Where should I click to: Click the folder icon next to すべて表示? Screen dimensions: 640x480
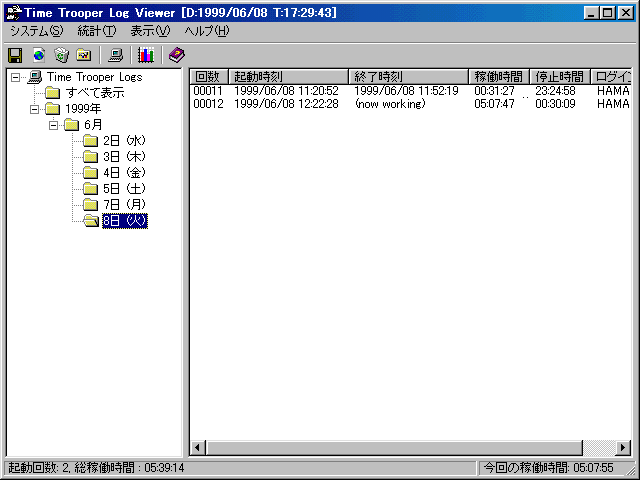coord(52,93)
